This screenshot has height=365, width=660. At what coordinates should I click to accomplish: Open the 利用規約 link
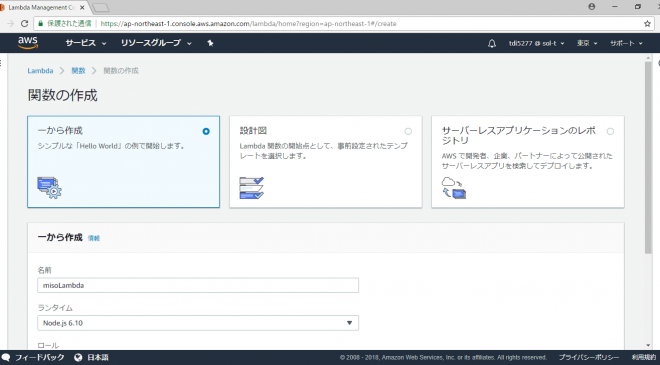coord(644,357)
